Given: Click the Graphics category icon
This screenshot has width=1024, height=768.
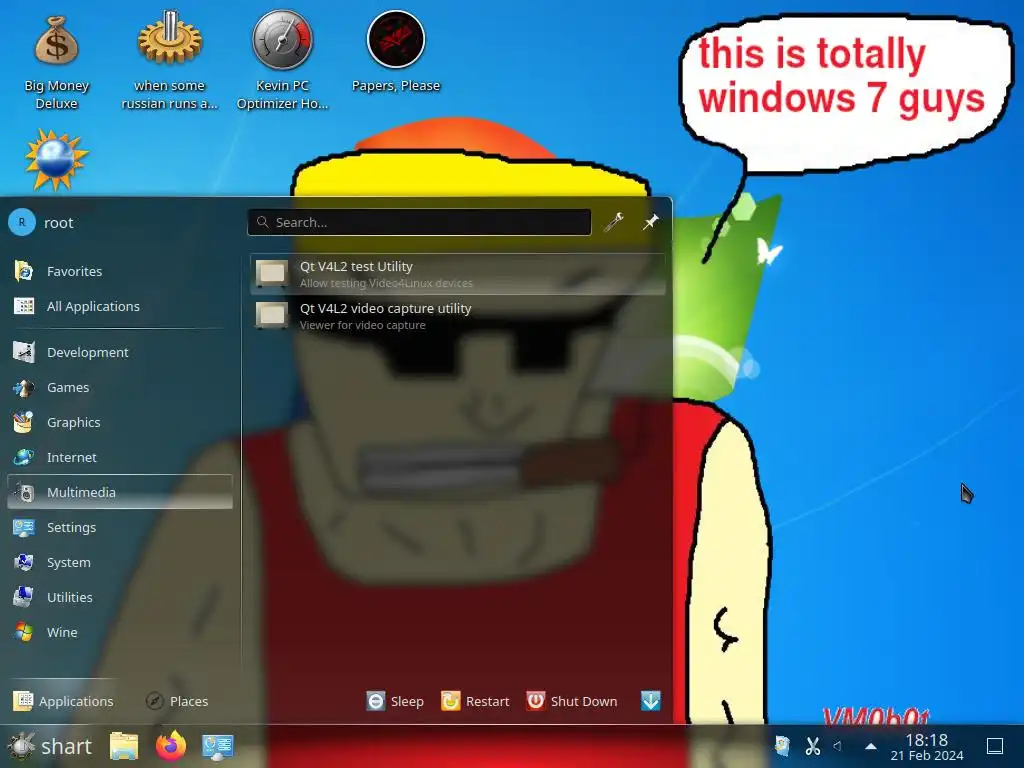Looking at the screenshot, I should point(24,423).
